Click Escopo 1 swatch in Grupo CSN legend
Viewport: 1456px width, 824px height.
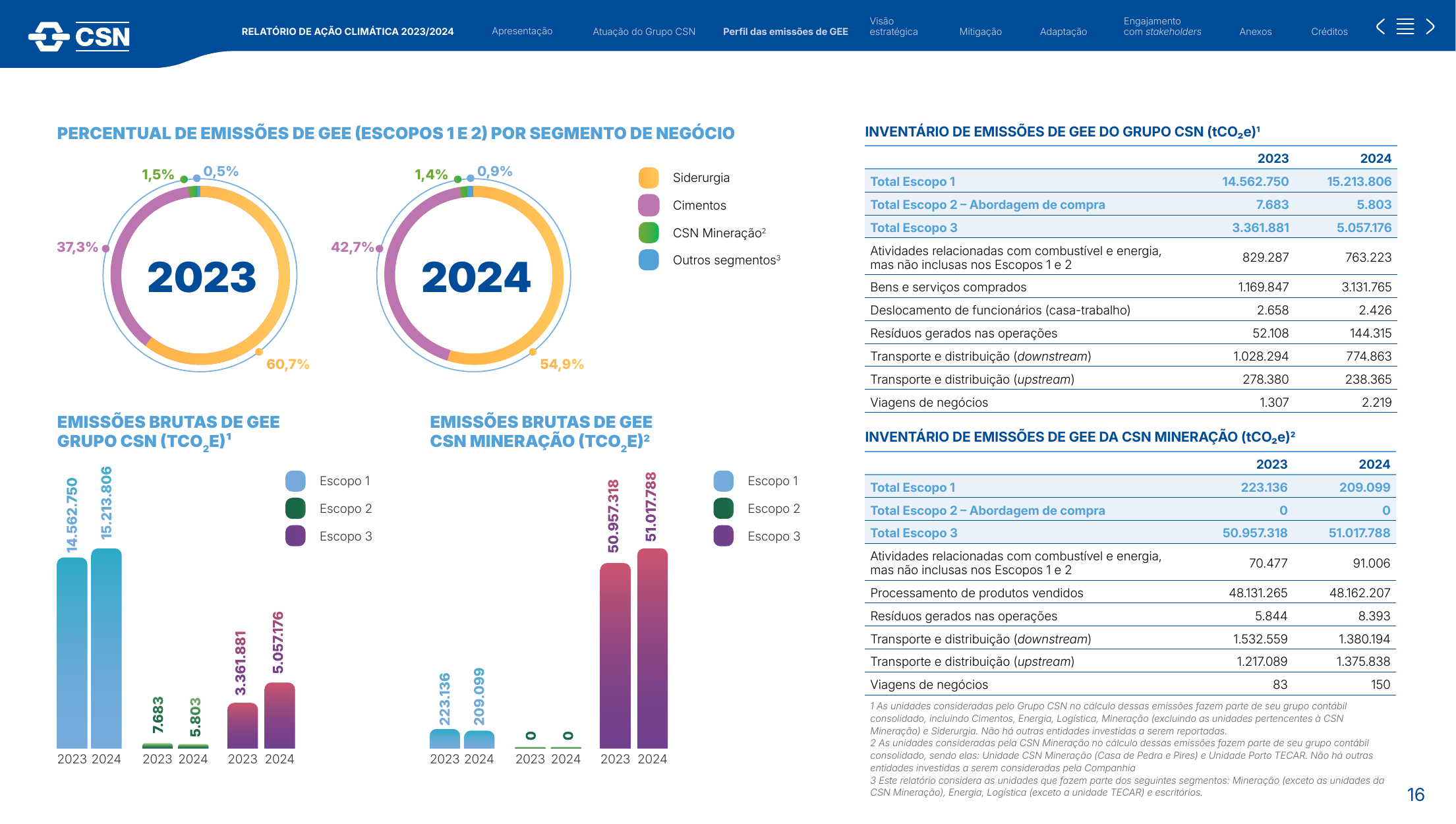(x=295, y=481)
